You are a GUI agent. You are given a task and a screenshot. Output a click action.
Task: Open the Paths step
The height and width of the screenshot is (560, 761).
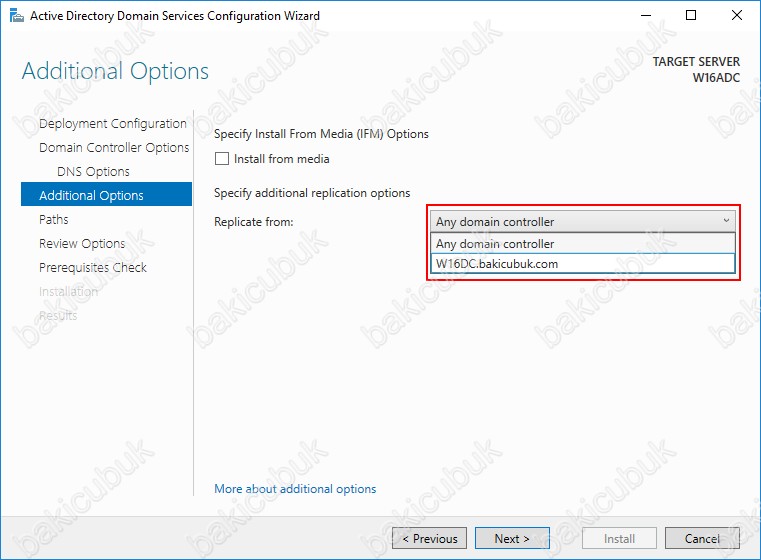click(x=54, y=219)
